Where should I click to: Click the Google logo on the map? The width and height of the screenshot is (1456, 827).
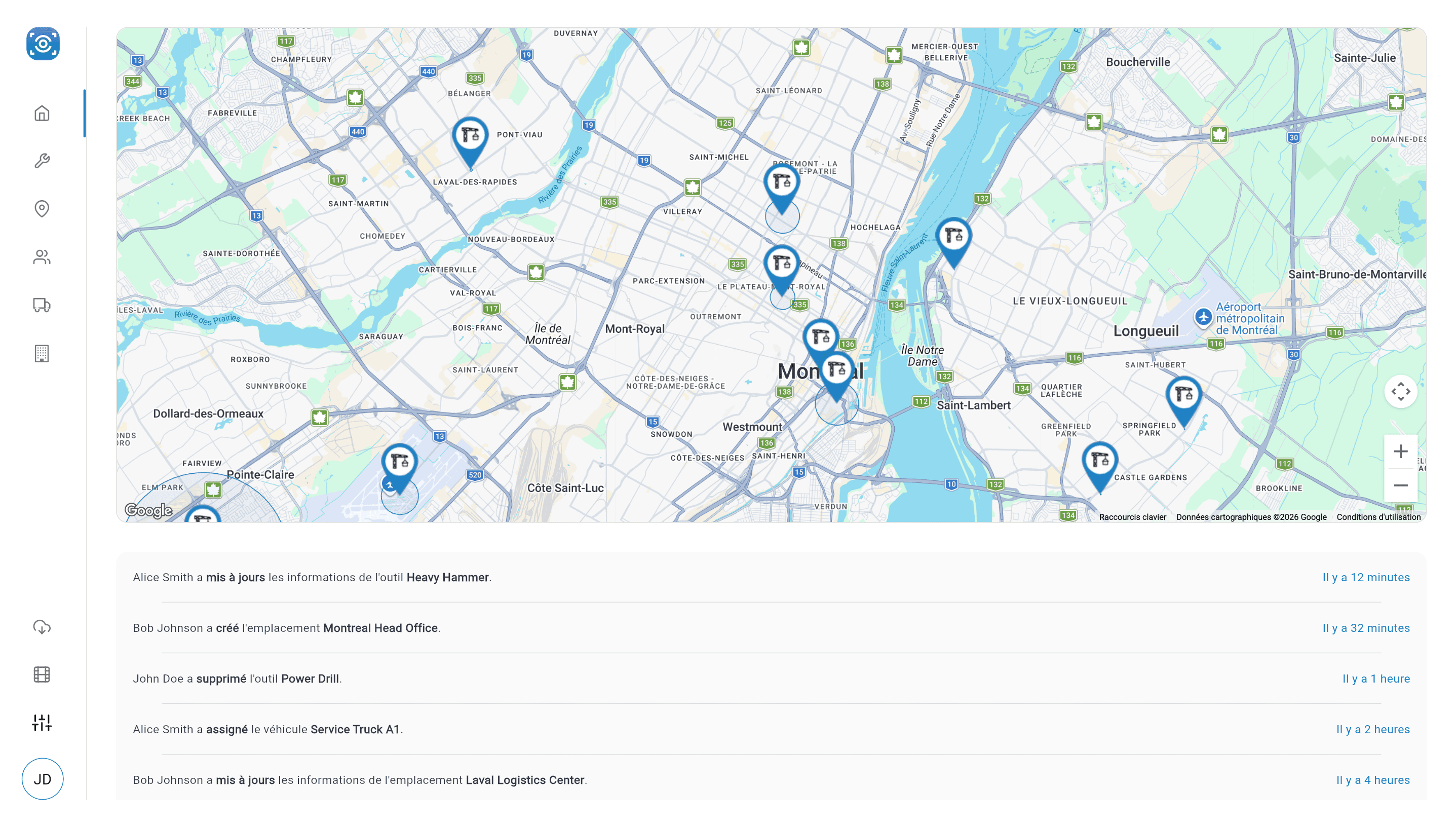[148, 511]
